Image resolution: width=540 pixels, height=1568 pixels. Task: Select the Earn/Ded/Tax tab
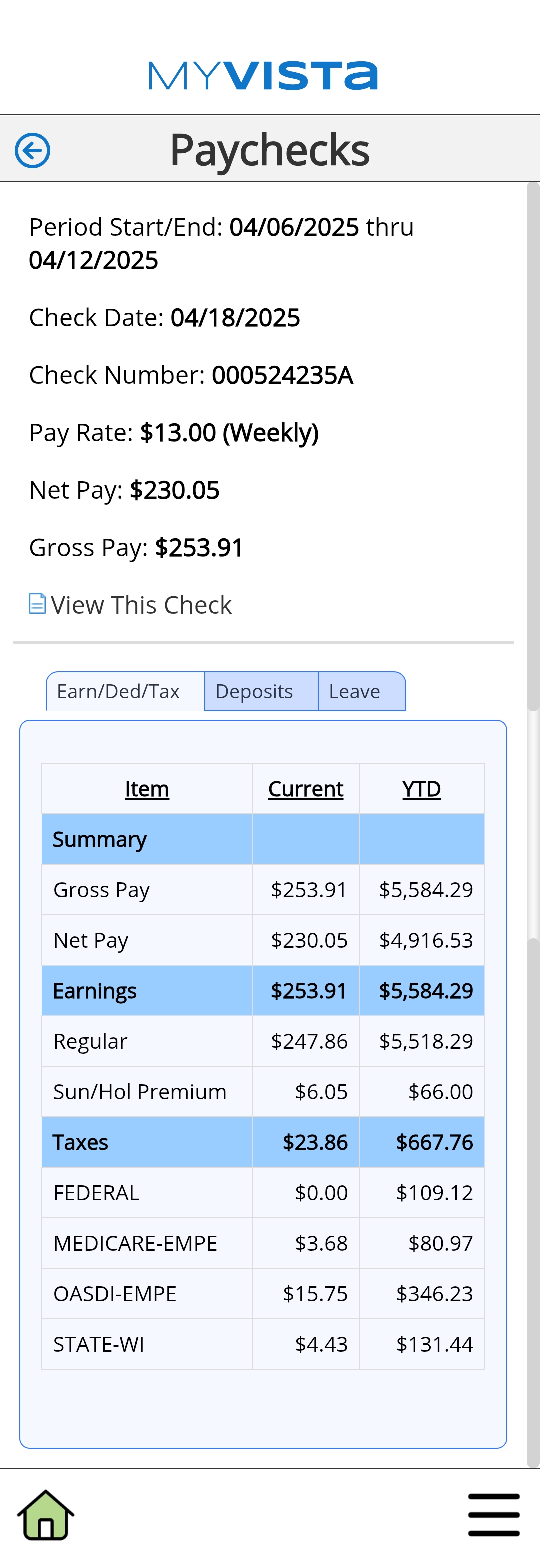tap(125, 691)
